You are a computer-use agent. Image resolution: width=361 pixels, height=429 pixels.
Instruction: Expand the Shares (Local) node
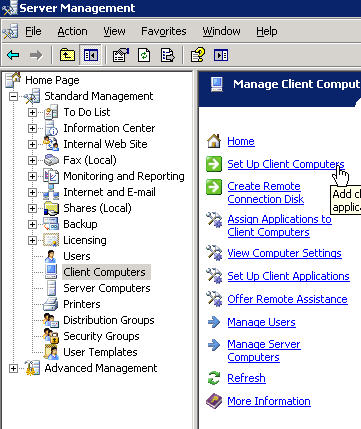tap(32, 208)
